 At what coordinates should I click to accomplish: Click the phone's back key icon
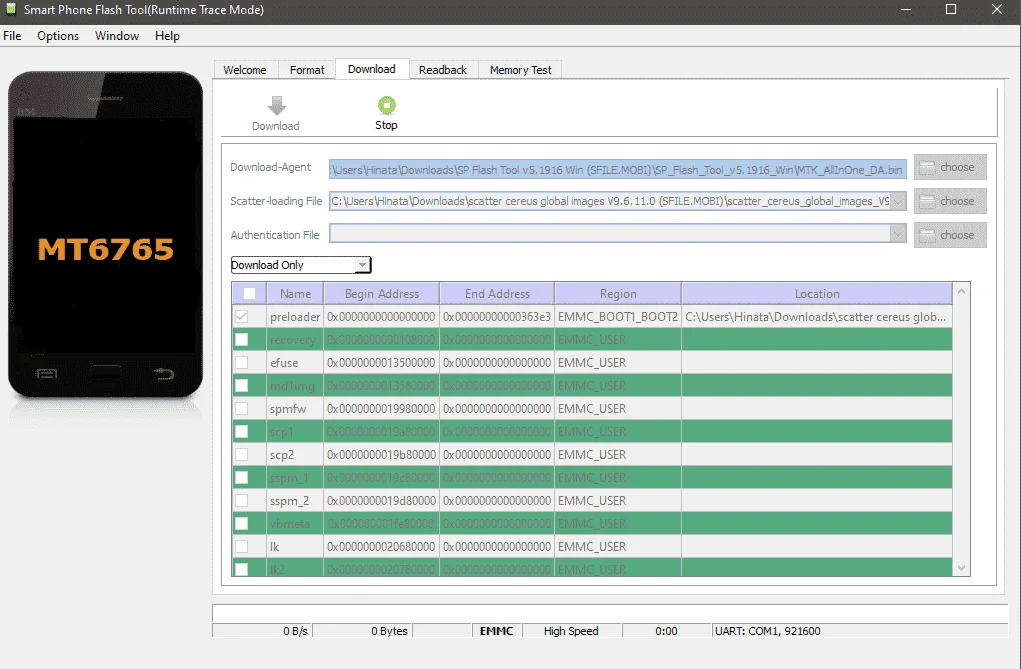163,373
